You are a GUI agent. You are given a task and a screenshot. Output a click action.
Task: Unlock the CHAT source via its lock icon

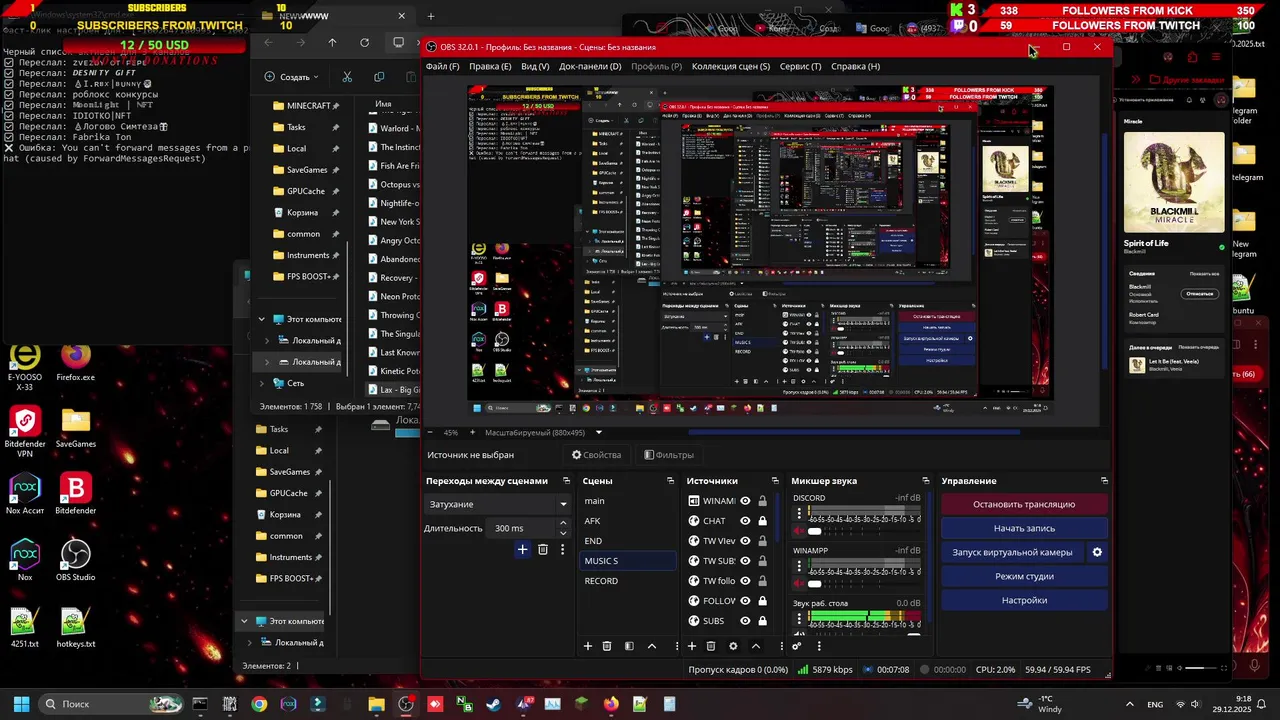pyautogui.click(x=762, y=521)
